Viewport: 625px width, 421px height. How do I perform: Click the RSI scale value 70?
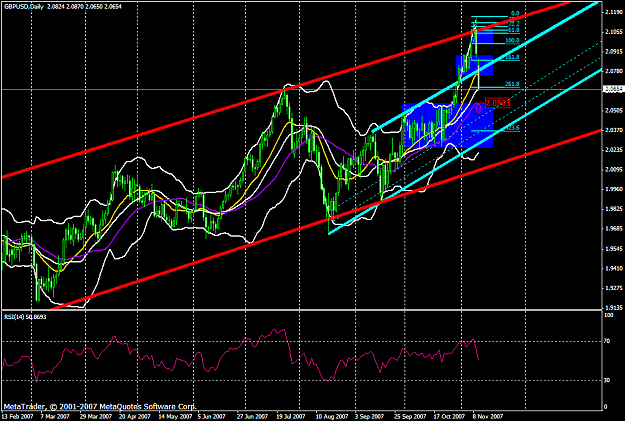607,341
